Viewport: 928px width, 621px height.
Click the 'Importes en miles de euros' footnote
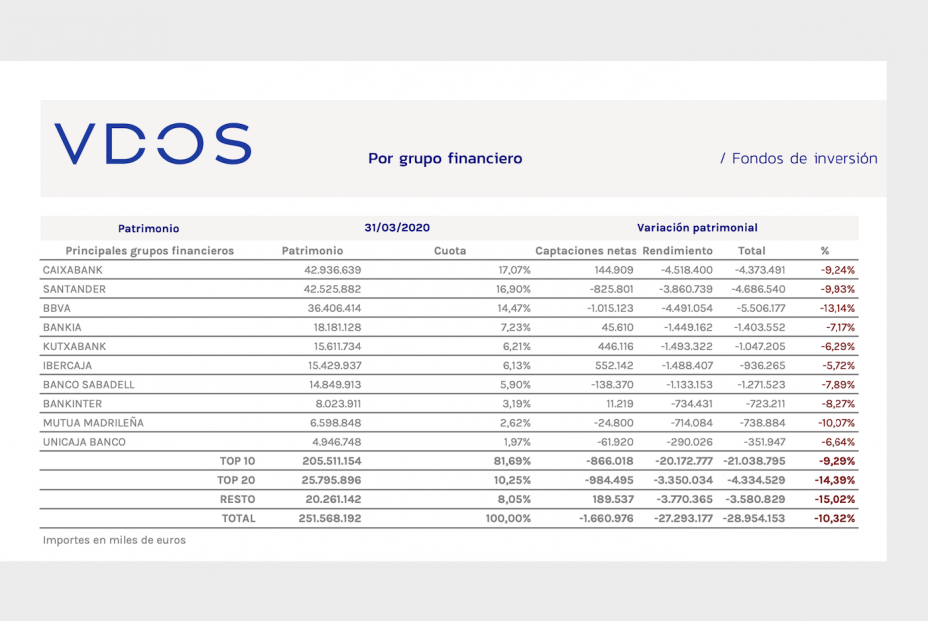(114, 540)
